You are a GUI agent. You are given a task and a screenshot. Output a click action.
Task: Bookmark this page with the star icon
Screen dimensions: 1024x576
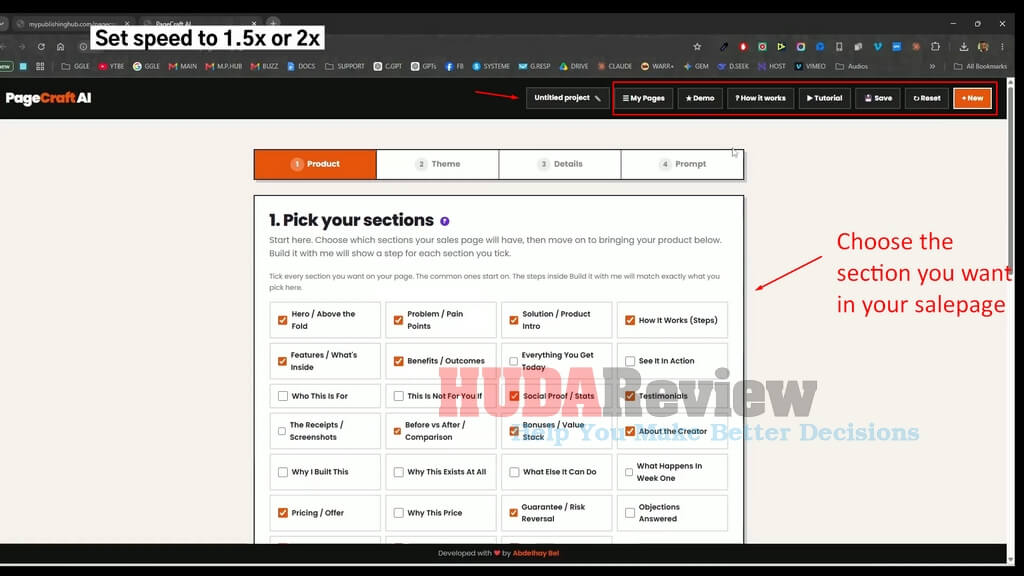coord(697,47)
